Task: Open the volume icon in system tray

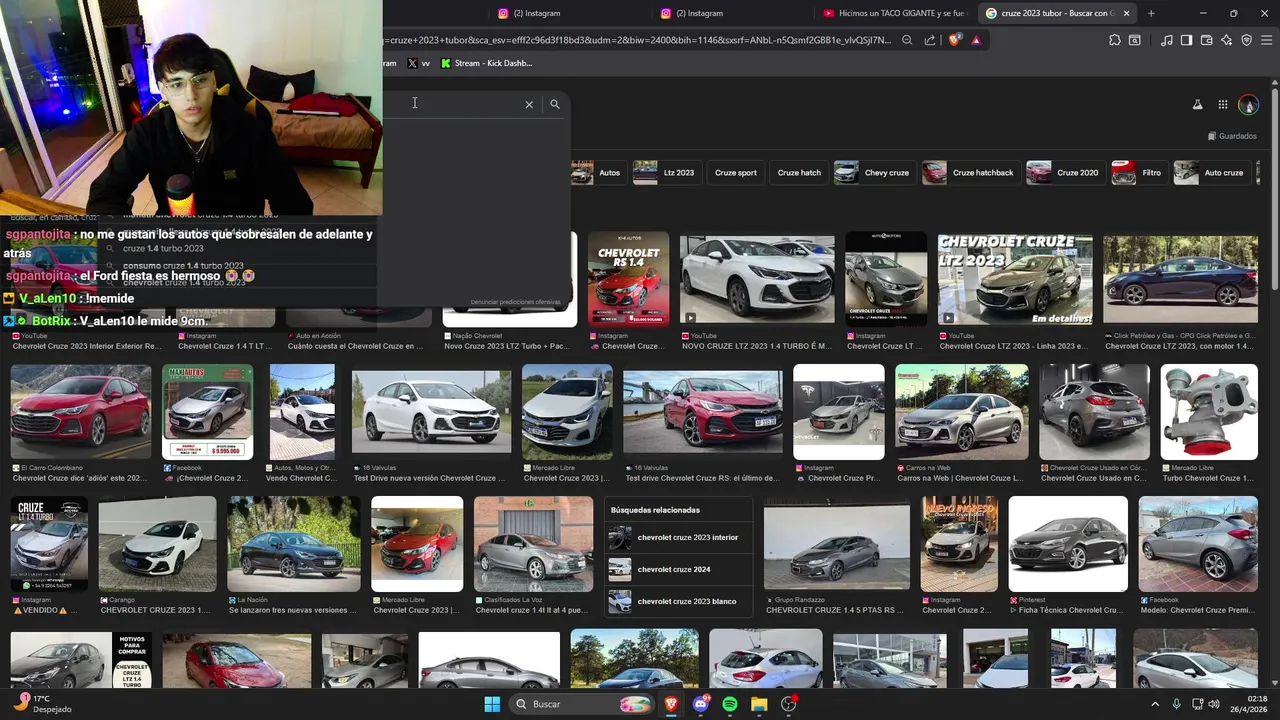Action: (1214, 704)
